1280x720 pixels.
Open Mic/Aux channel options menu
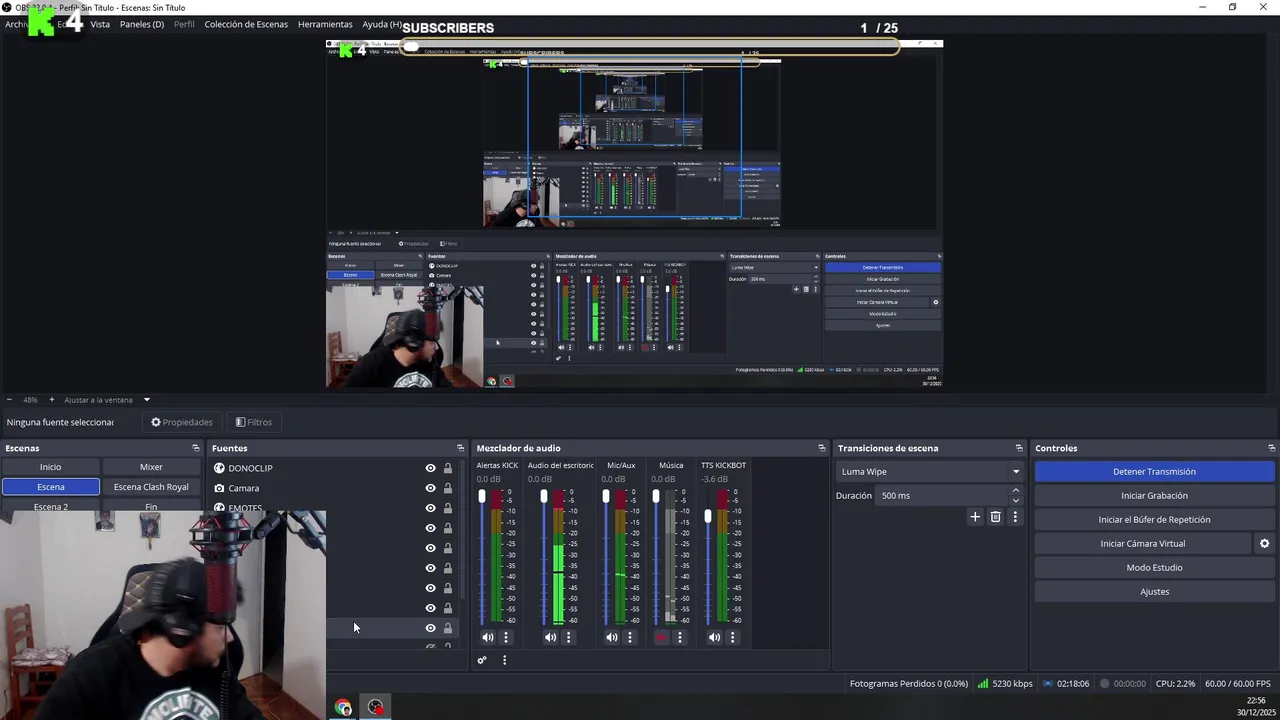pyautogui.click(x=629, y=637)
